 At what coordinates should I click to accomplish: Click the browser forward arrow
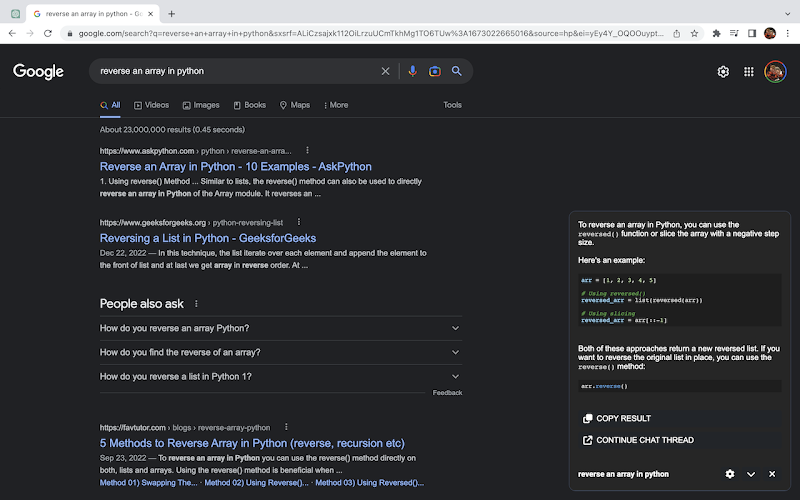pos(30,33)
